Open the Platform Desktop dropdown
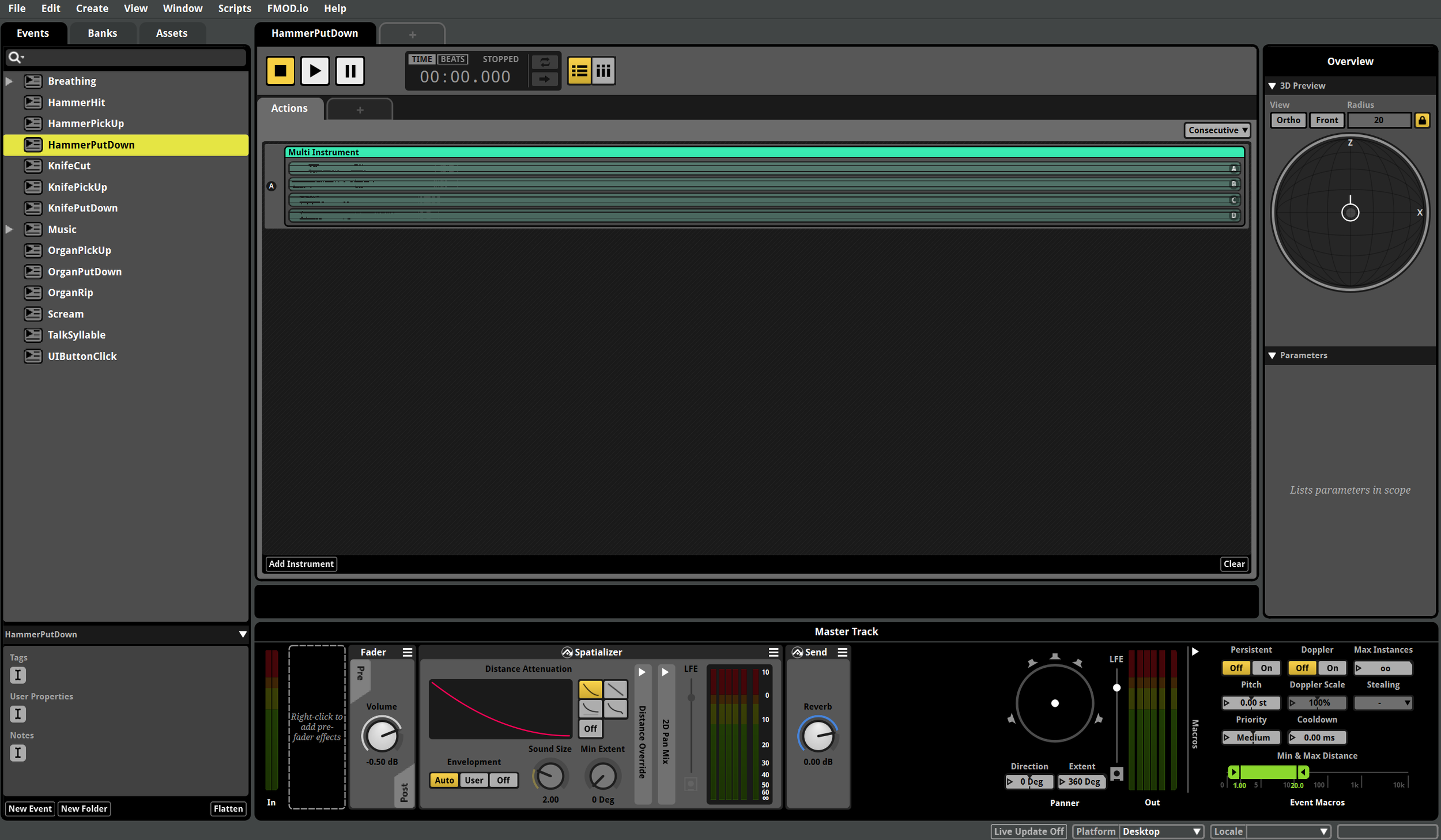Screen dimensions: 1441x840 point(1161,831)
